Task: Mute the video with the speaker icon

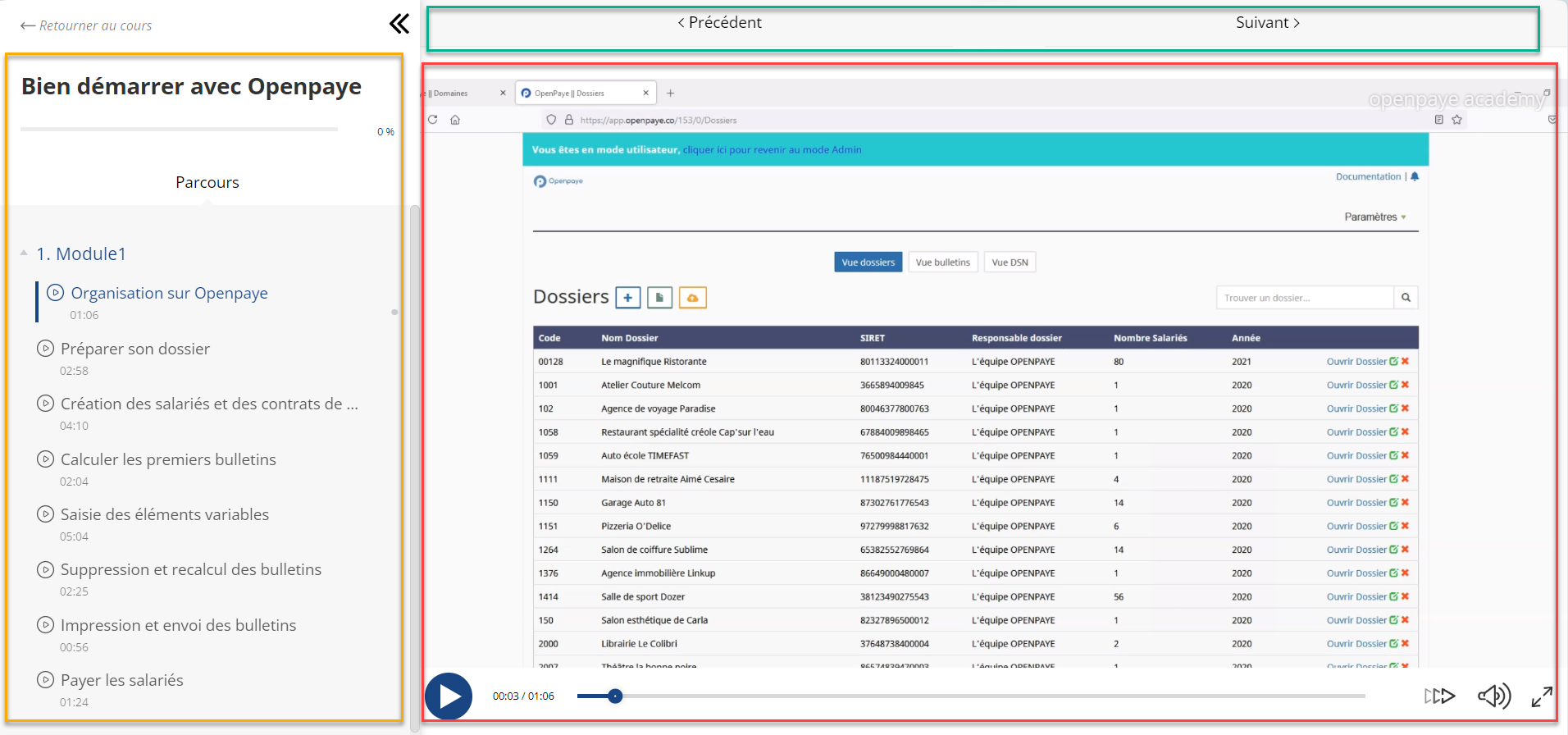Action: [x=1494, y=696]
